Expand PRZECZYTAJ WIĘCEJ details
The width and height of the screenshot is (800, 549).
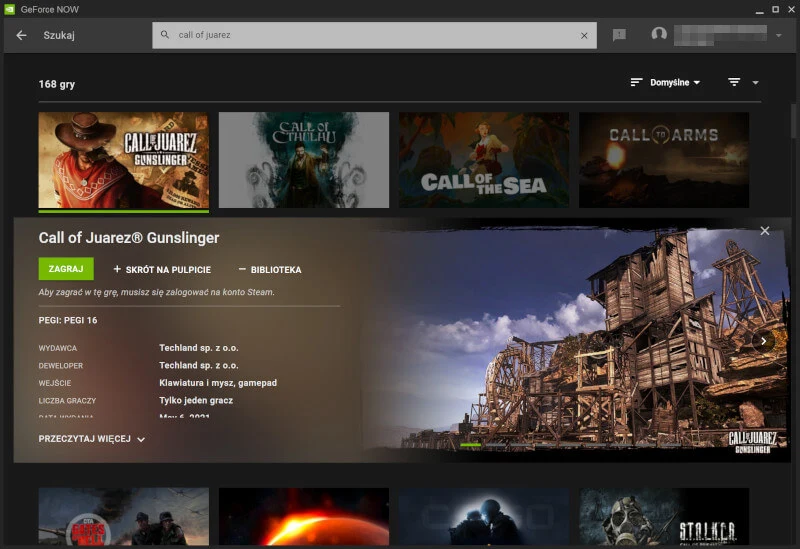[92, 439]
